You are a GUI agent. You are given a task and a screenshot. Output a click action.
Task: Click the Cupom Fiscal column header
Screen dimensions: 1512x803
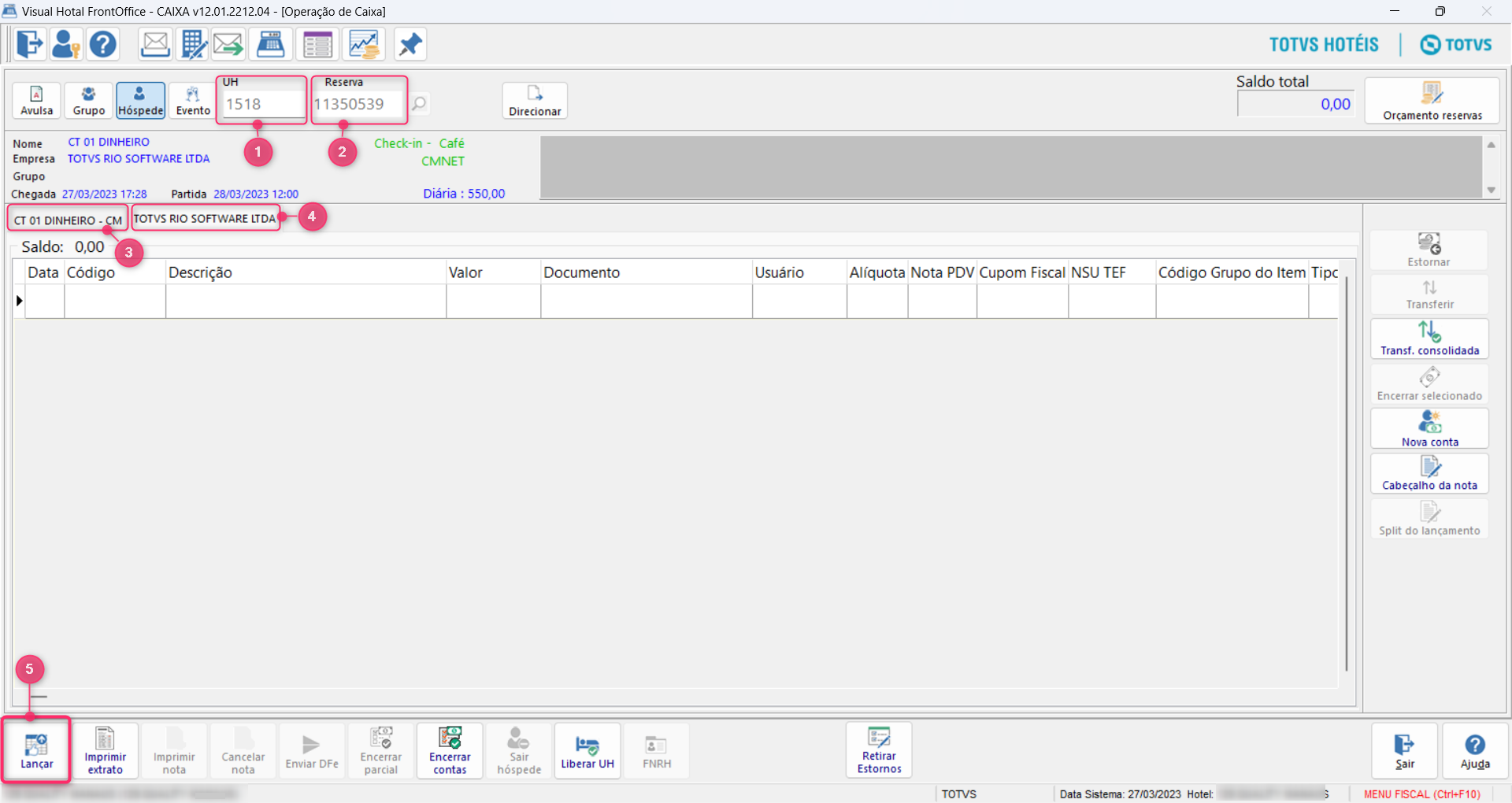pyautogui.click(x=1023, y=272)
